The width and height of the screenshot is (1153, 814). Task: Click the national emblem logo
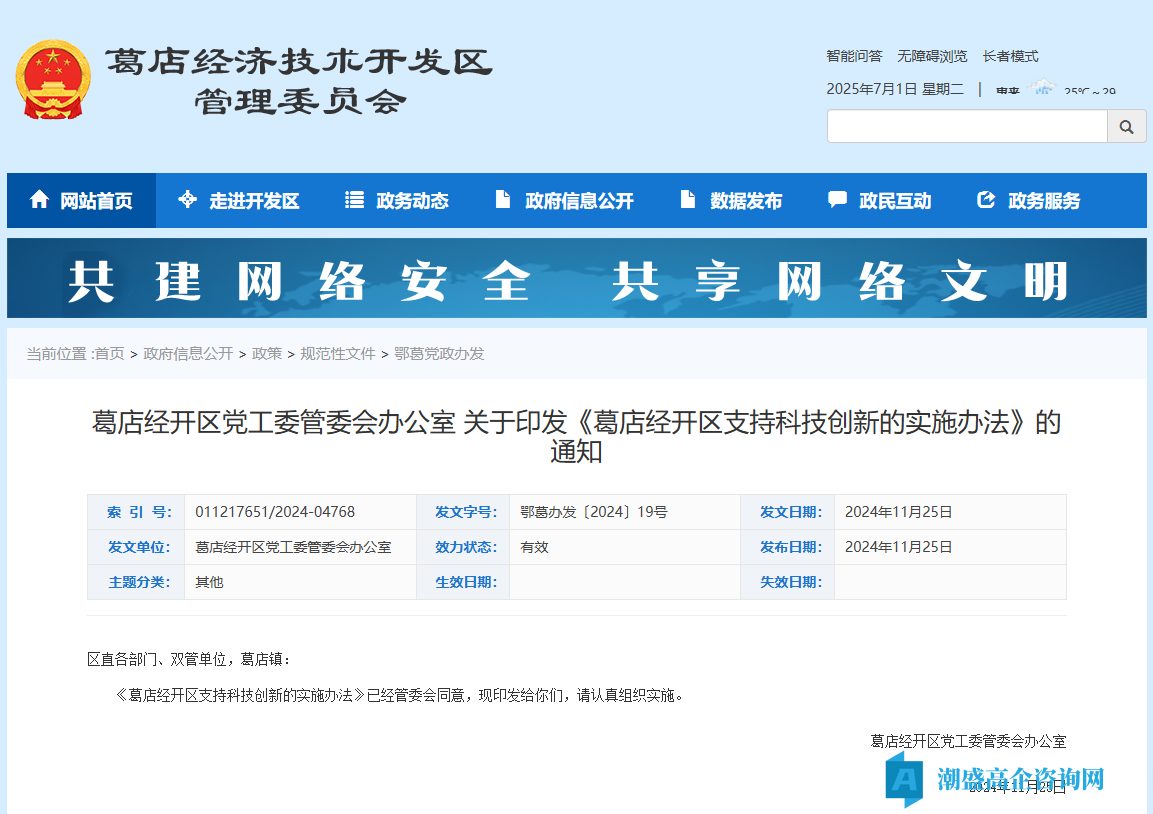52,80
